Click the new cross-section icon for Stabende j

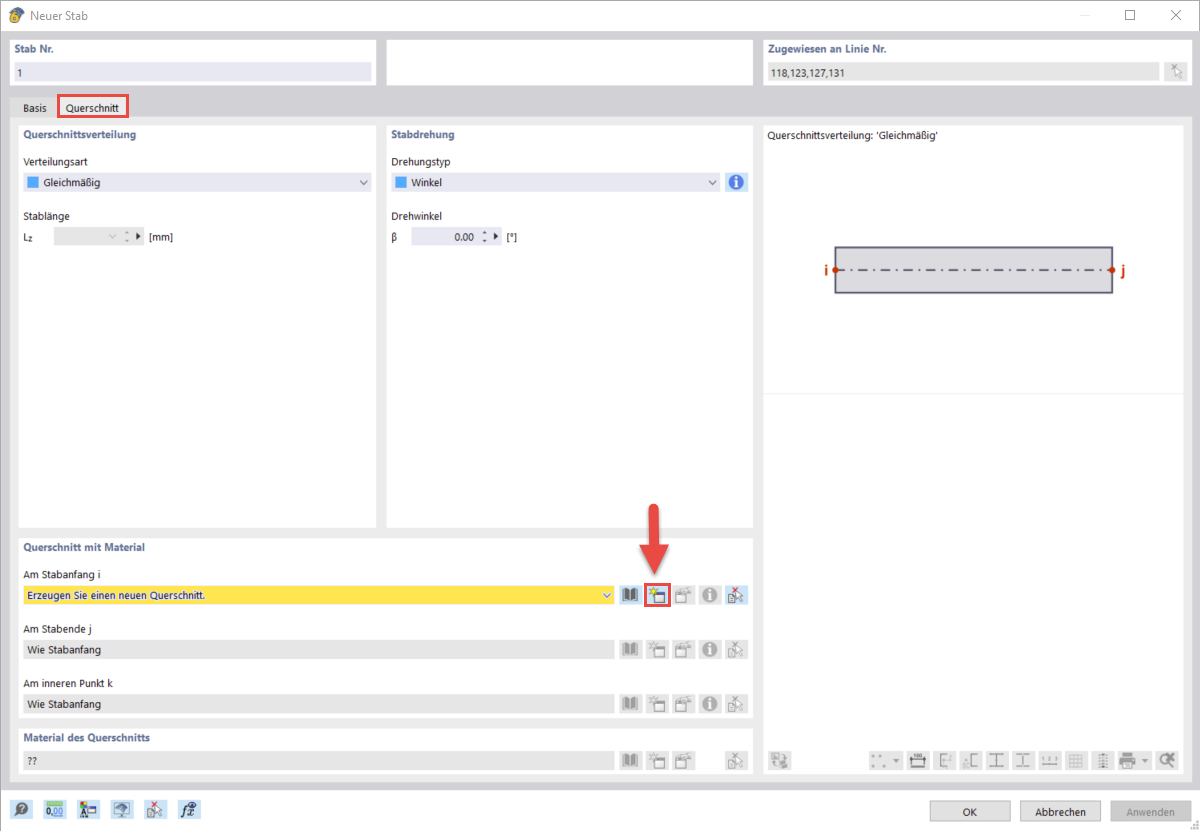point(657,649)
